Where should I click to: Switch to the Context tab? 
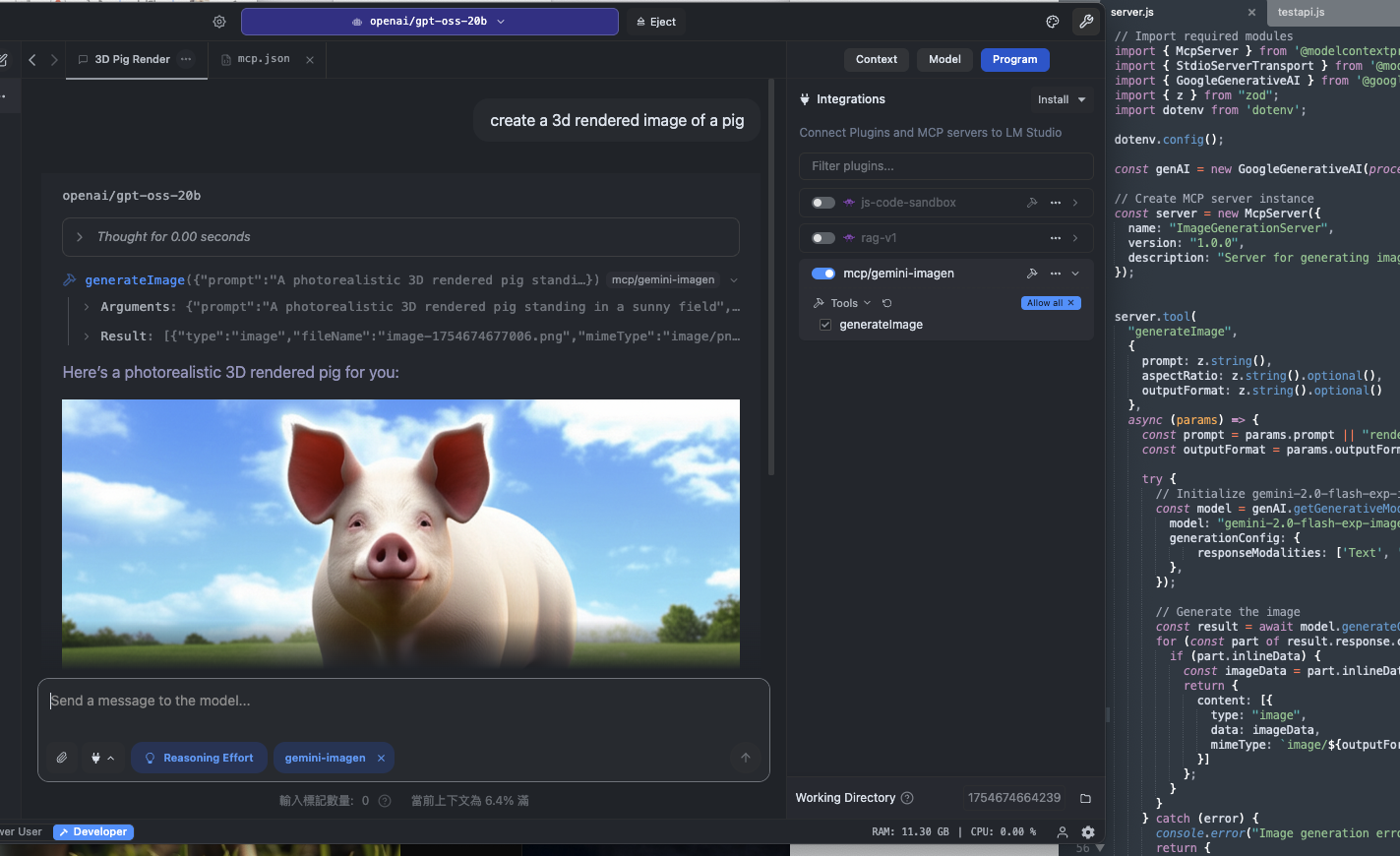pyautogui.click(x=876, y=59)
